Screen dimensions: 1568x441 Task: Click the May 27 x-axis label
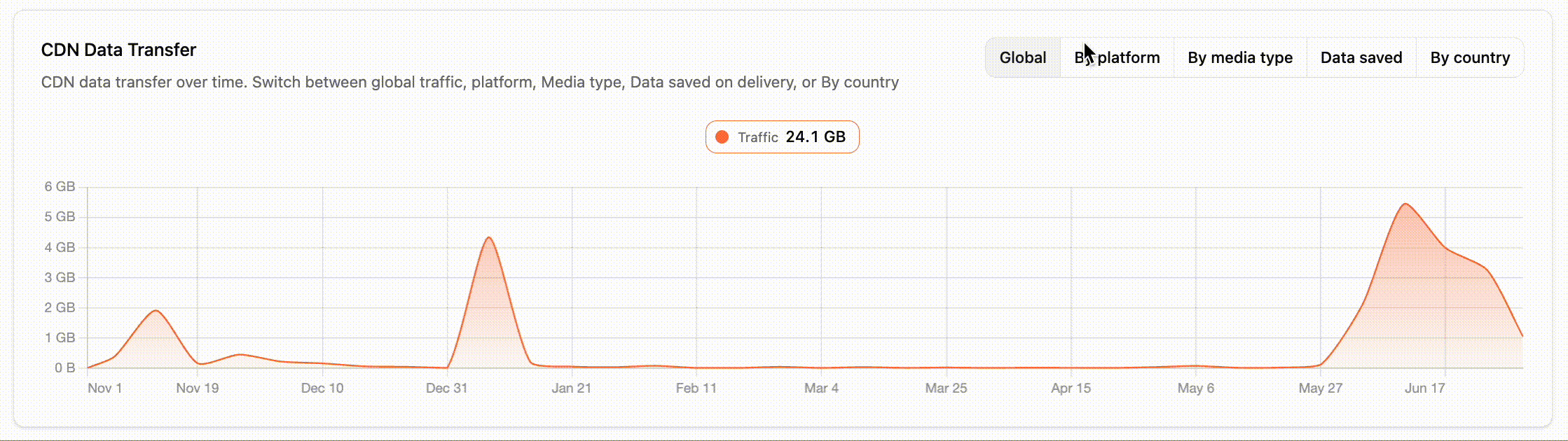click(1320, 388)
